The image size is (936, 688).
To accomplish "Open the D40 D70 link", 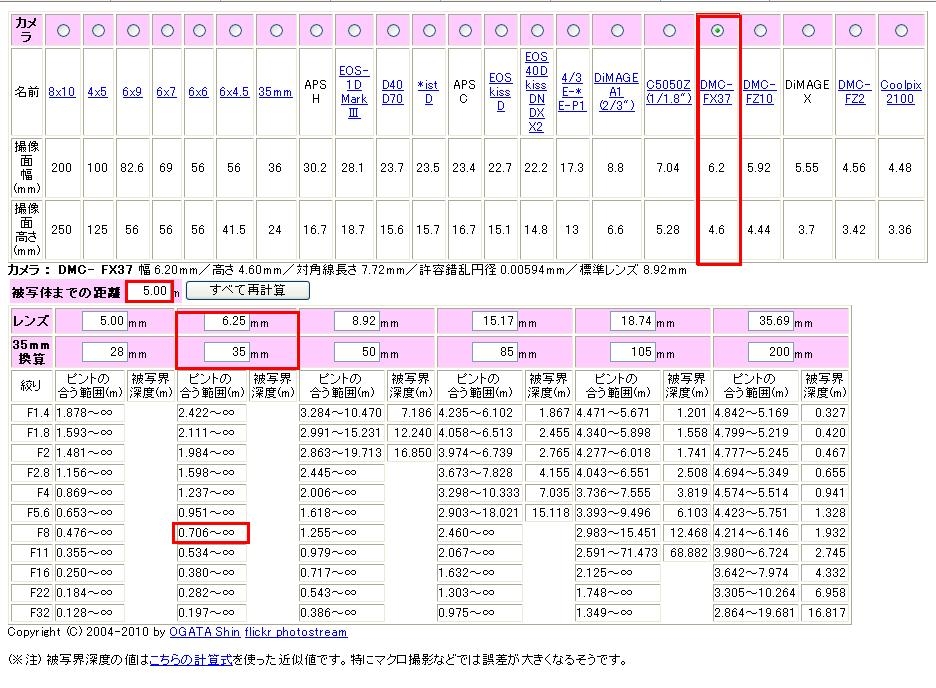I will point(392,92).
